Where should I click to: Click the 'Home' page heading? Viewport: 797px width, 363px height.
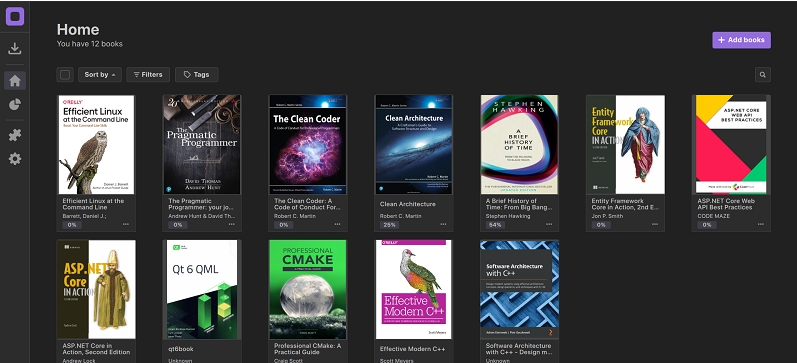click(x=78, y=29)
